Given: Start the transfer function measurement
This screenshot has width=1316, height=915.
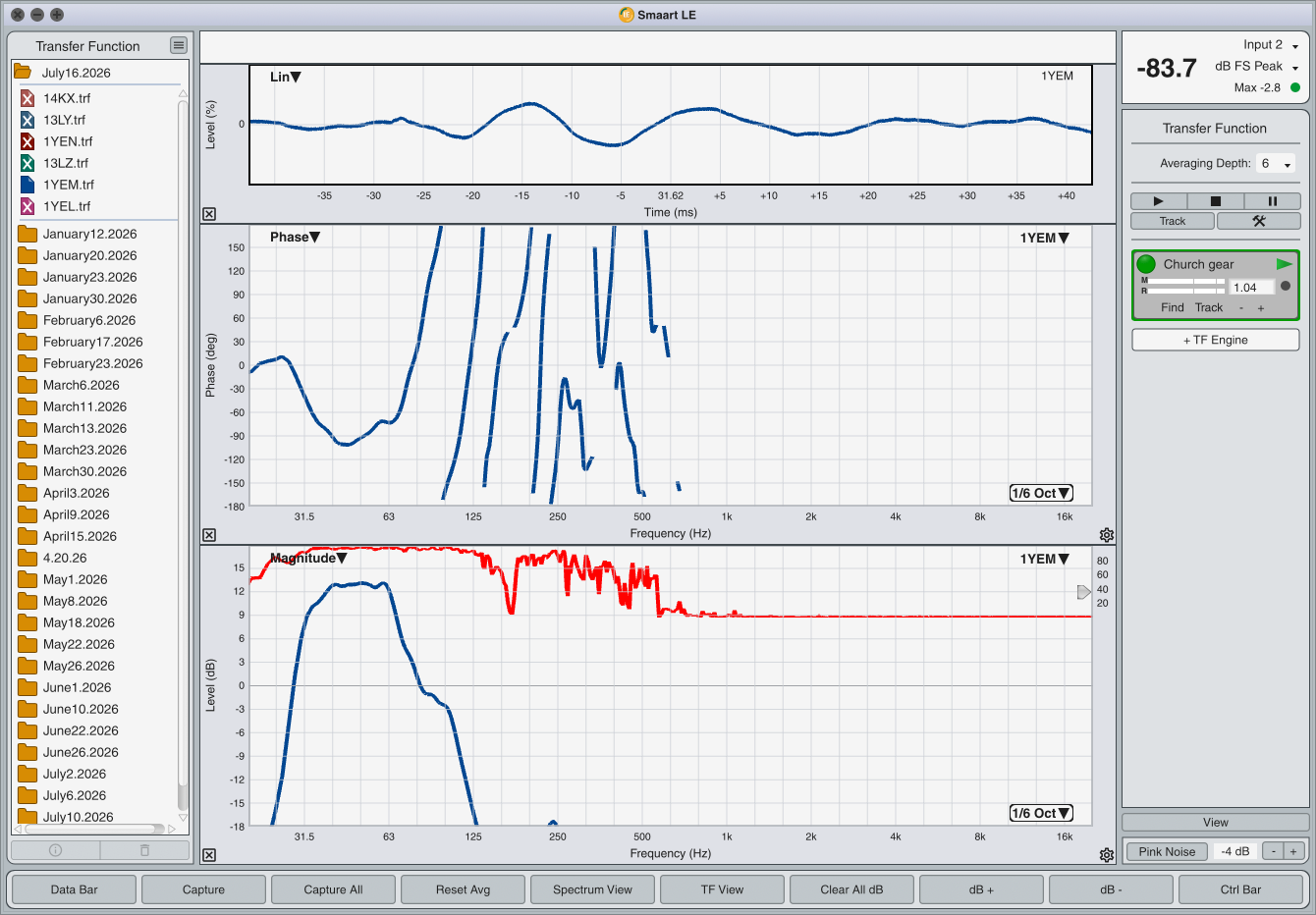Looking at the screenshot, I should (x=1159, y=201).
